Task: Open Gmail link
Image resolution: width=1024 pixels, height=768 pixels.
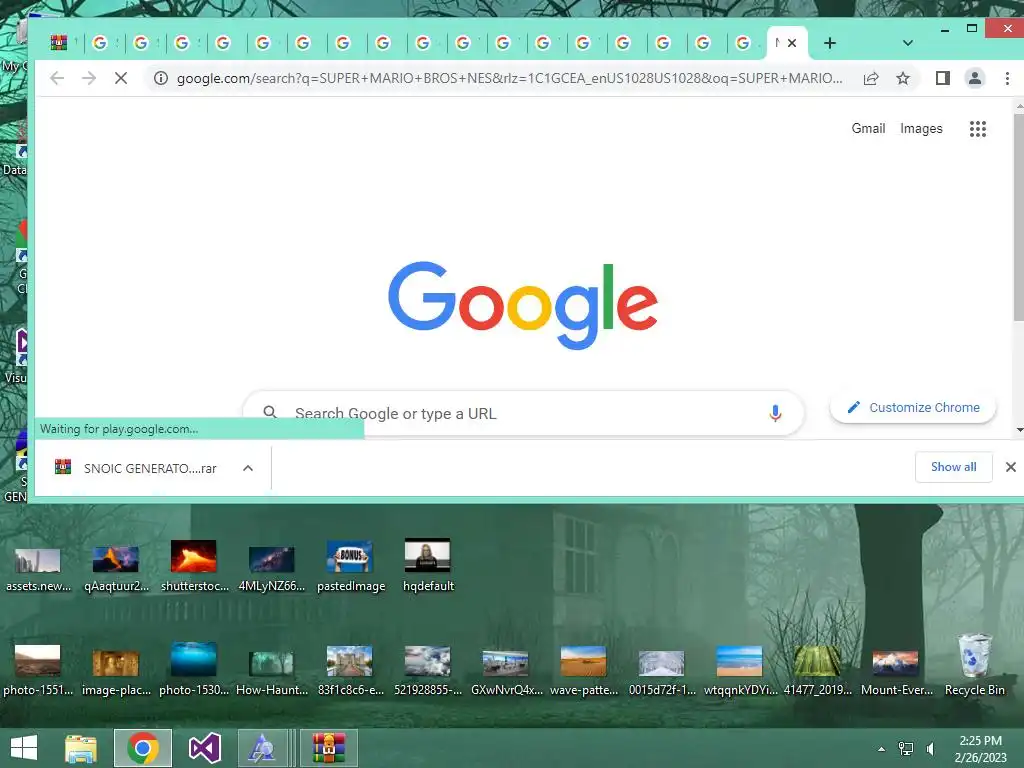Action: 868,129
